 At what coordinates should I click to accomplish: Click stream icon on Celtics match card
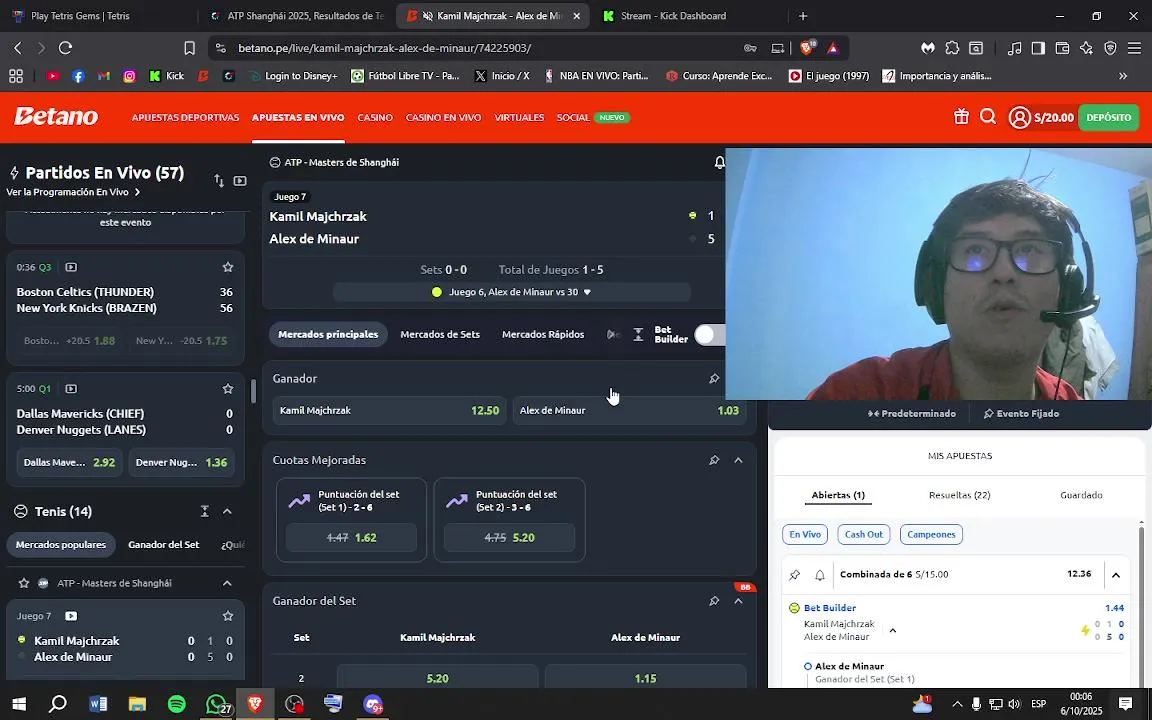pos(71,267)
